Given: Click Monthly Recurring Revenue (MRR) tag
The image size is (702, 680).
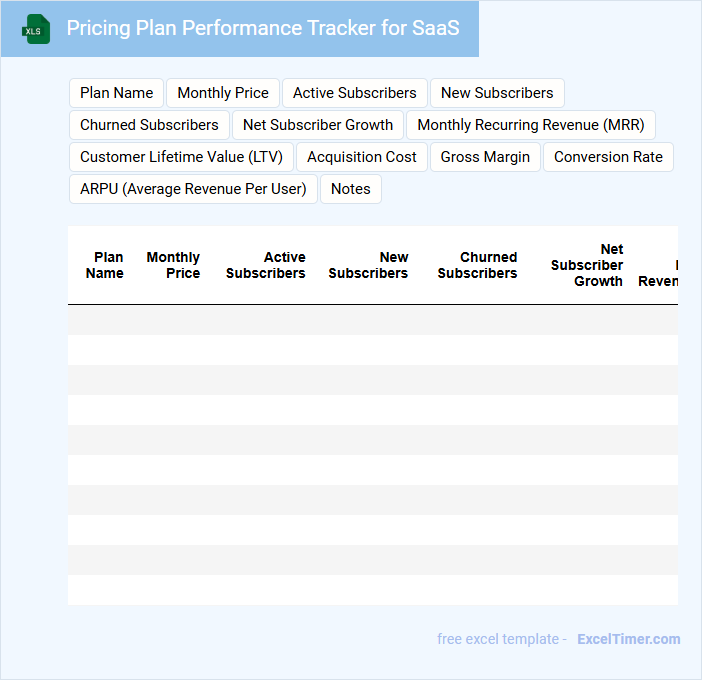Looking at the screenshot, I should 531,125.
